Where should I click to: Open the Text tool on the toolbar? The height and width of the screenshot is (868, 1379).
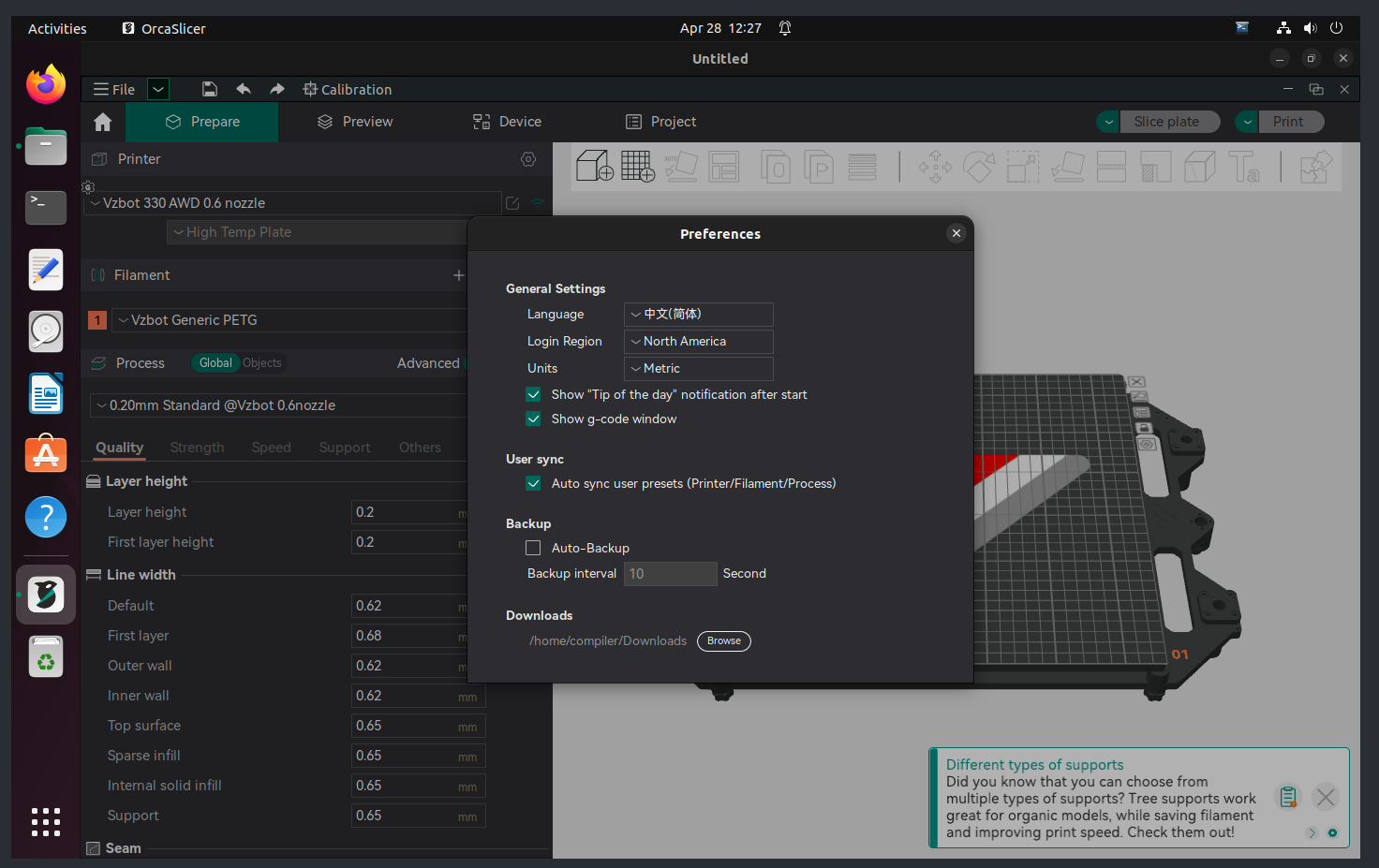1246,167
